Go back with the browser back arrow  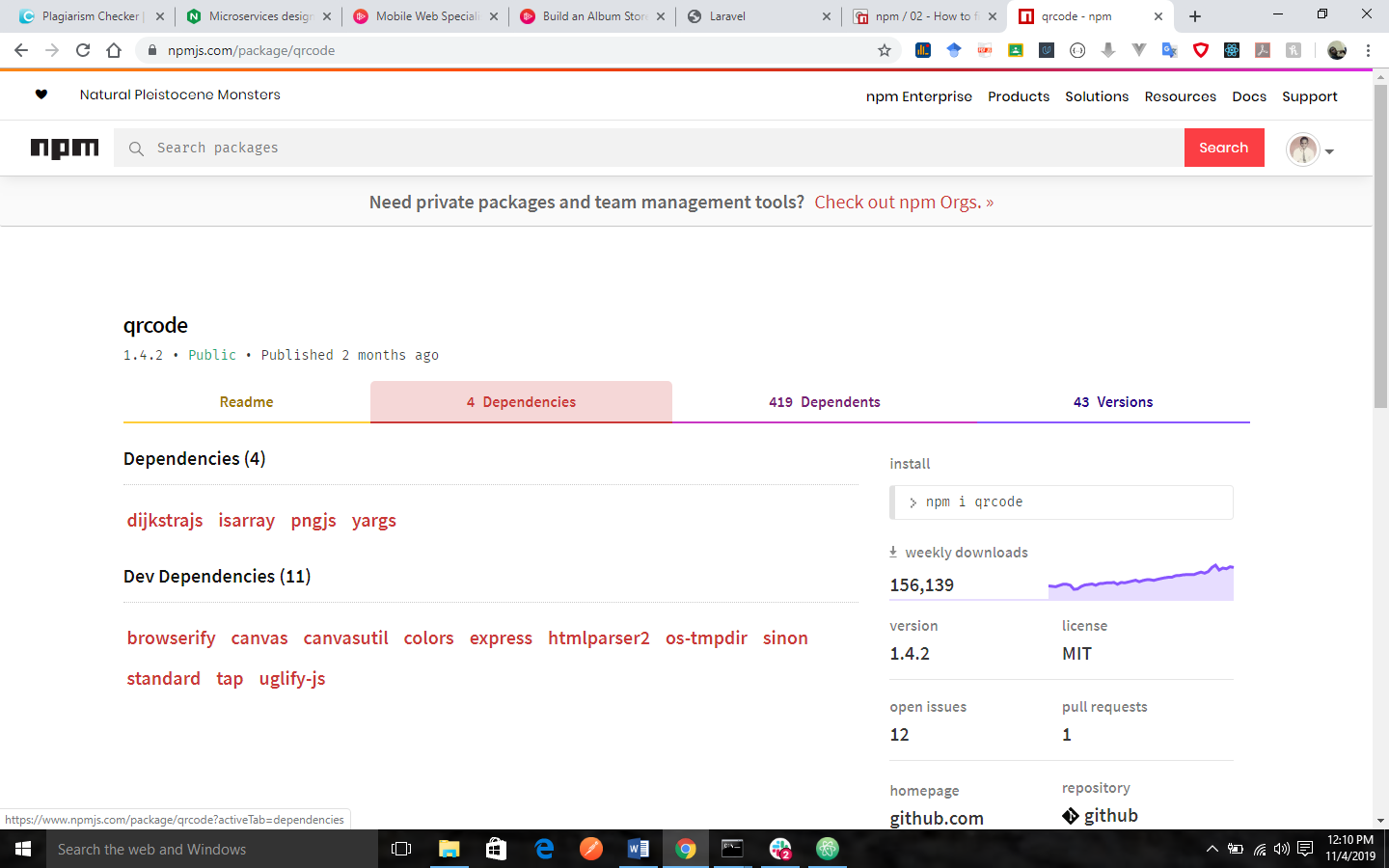click(21, 50)
